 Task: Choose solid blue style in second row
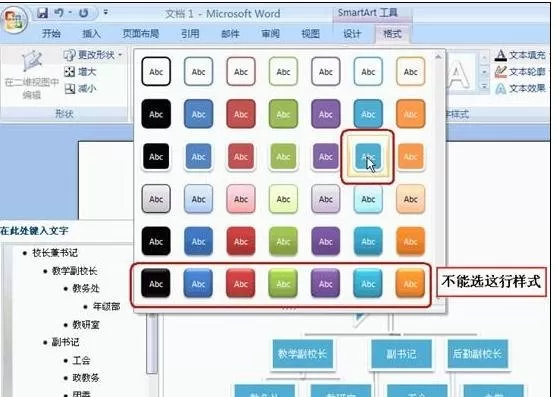pos(198,114)
